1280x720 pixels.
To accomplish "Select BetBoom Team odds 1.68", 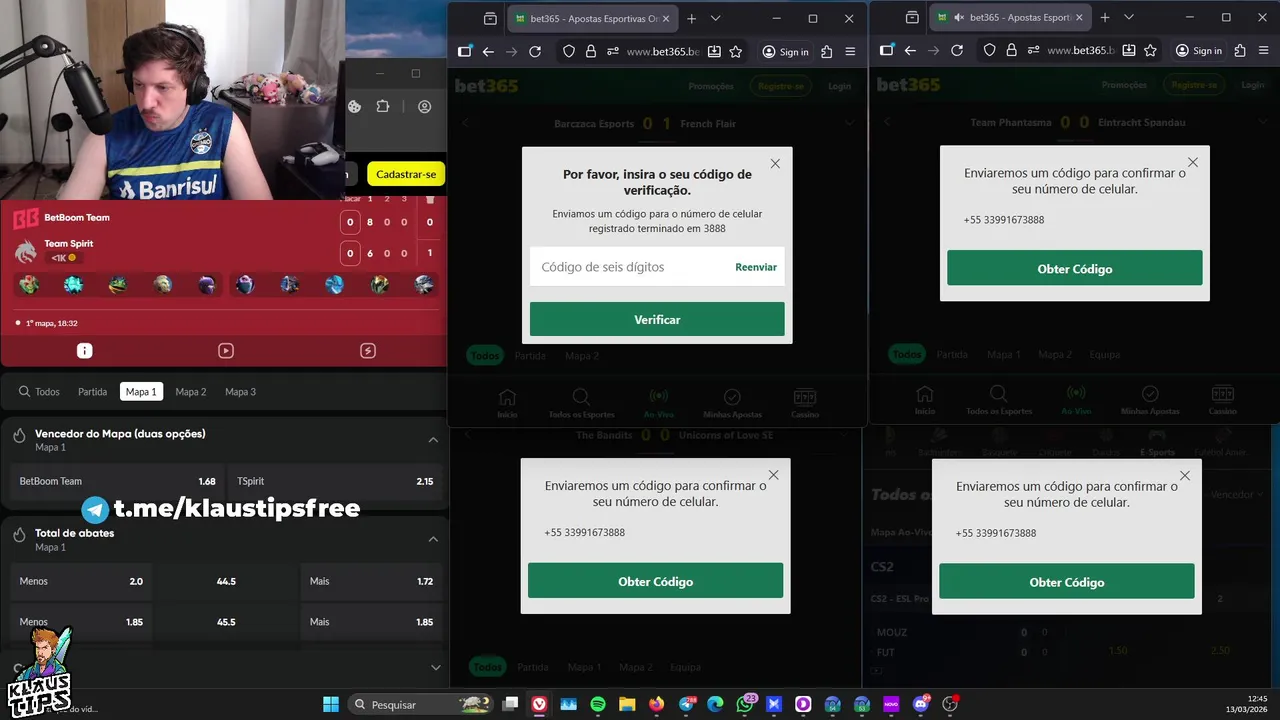I will click(117, 481).
